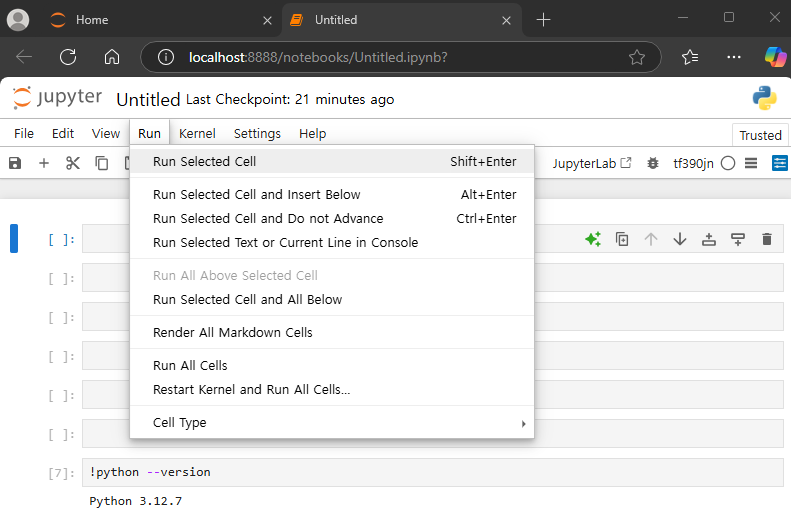
Task: Click the browser refresh icon
Action: click(68, 57)
